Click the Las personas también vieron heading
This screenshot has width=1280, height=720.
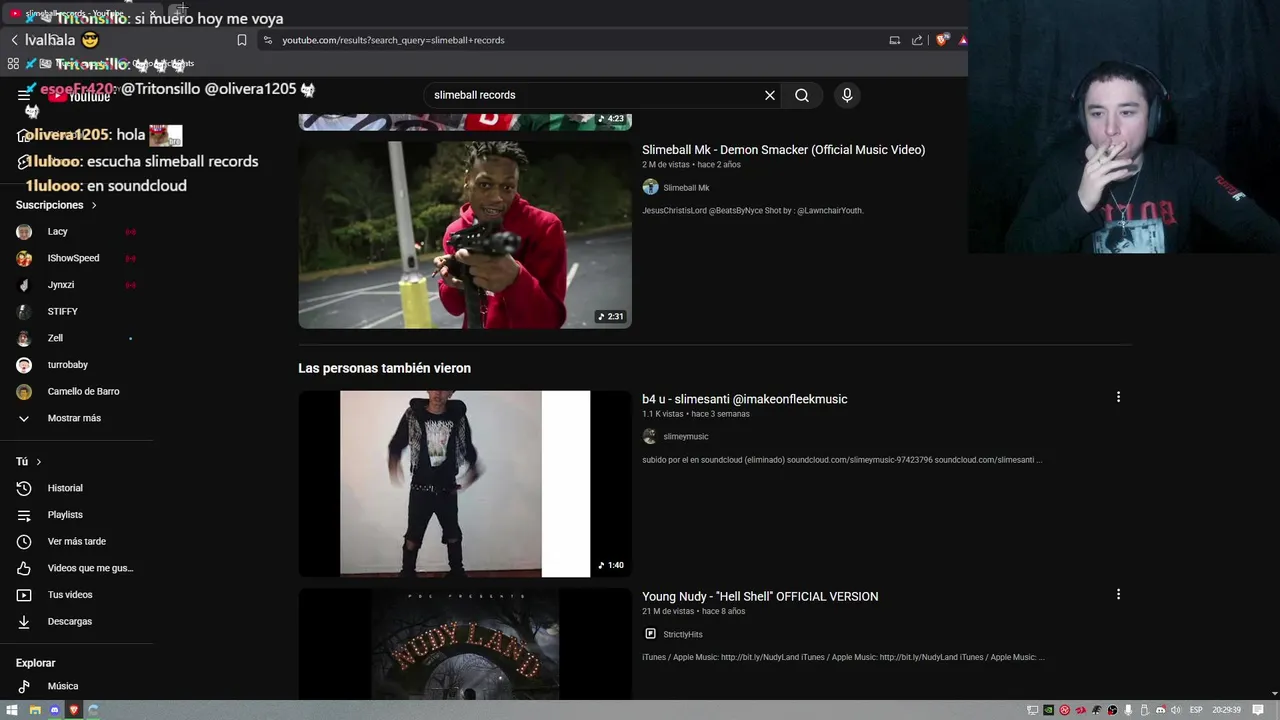pyautogui.click(x=384, y=368)
